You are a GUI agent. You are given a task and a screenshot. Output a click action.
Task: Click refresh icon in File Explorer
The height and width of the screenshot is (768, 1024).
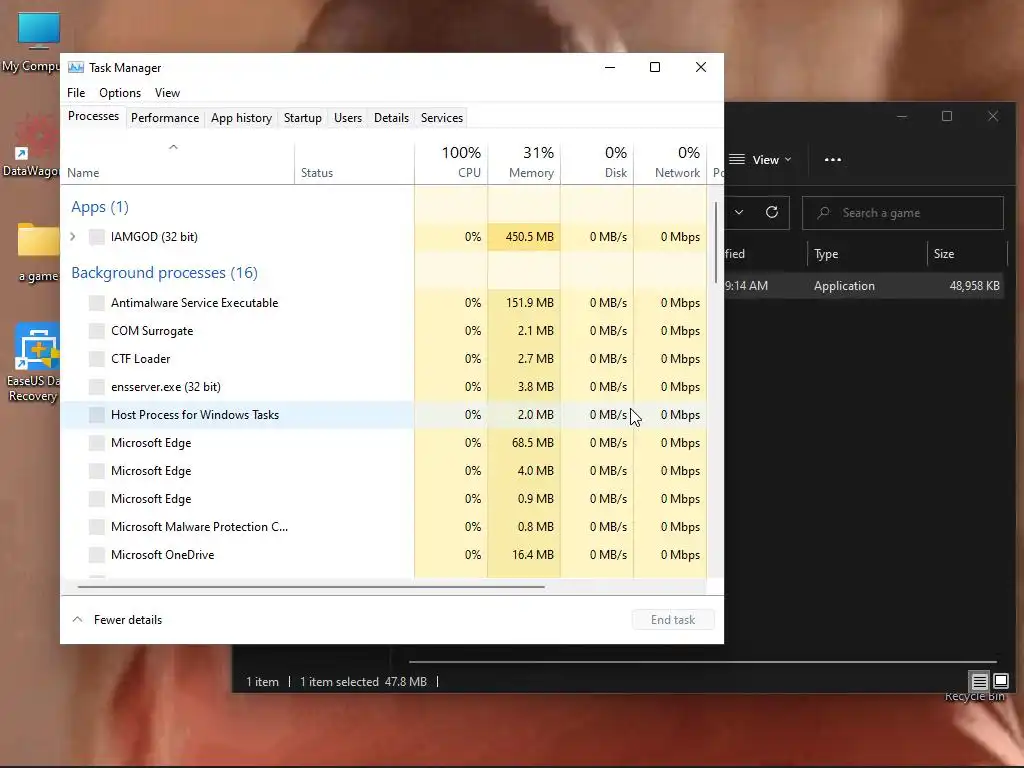771,212
